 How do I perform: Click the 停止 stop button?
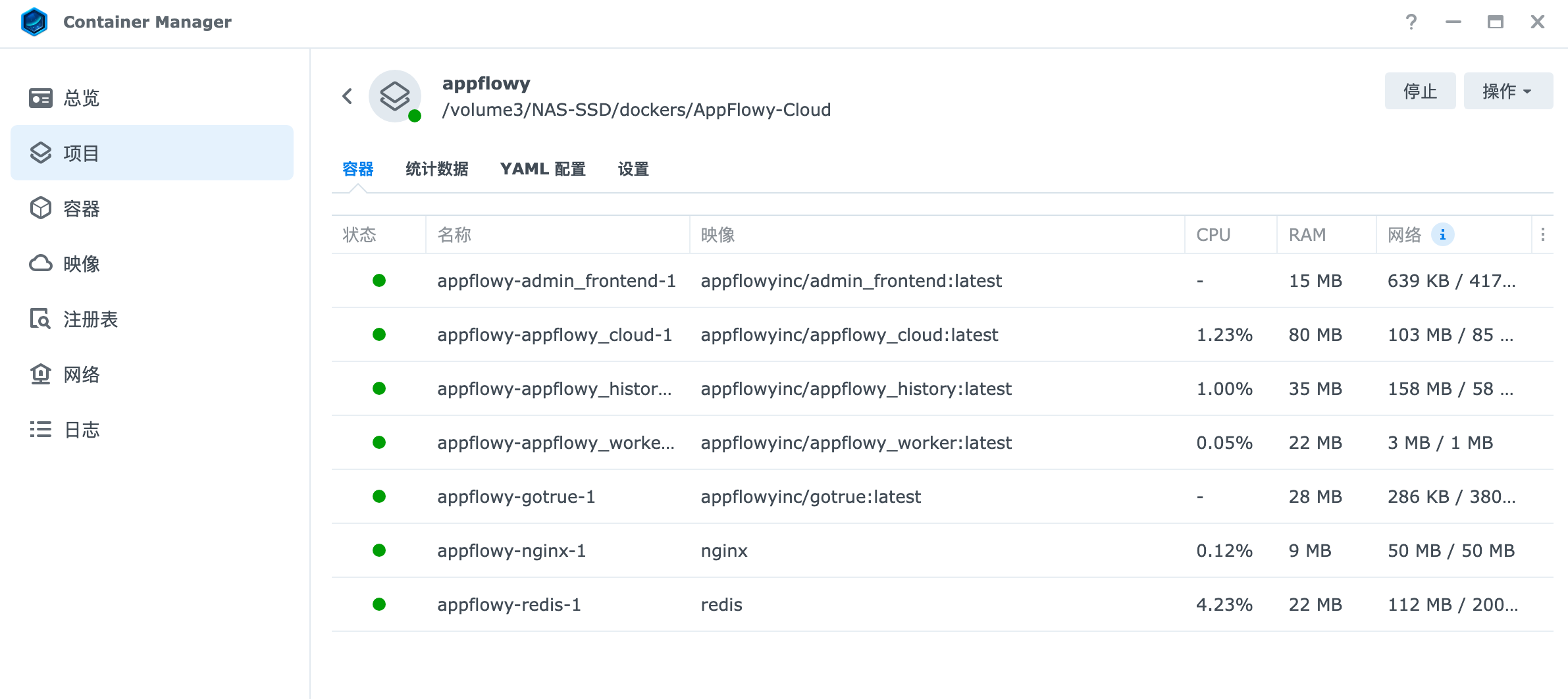coord(1420,91)
